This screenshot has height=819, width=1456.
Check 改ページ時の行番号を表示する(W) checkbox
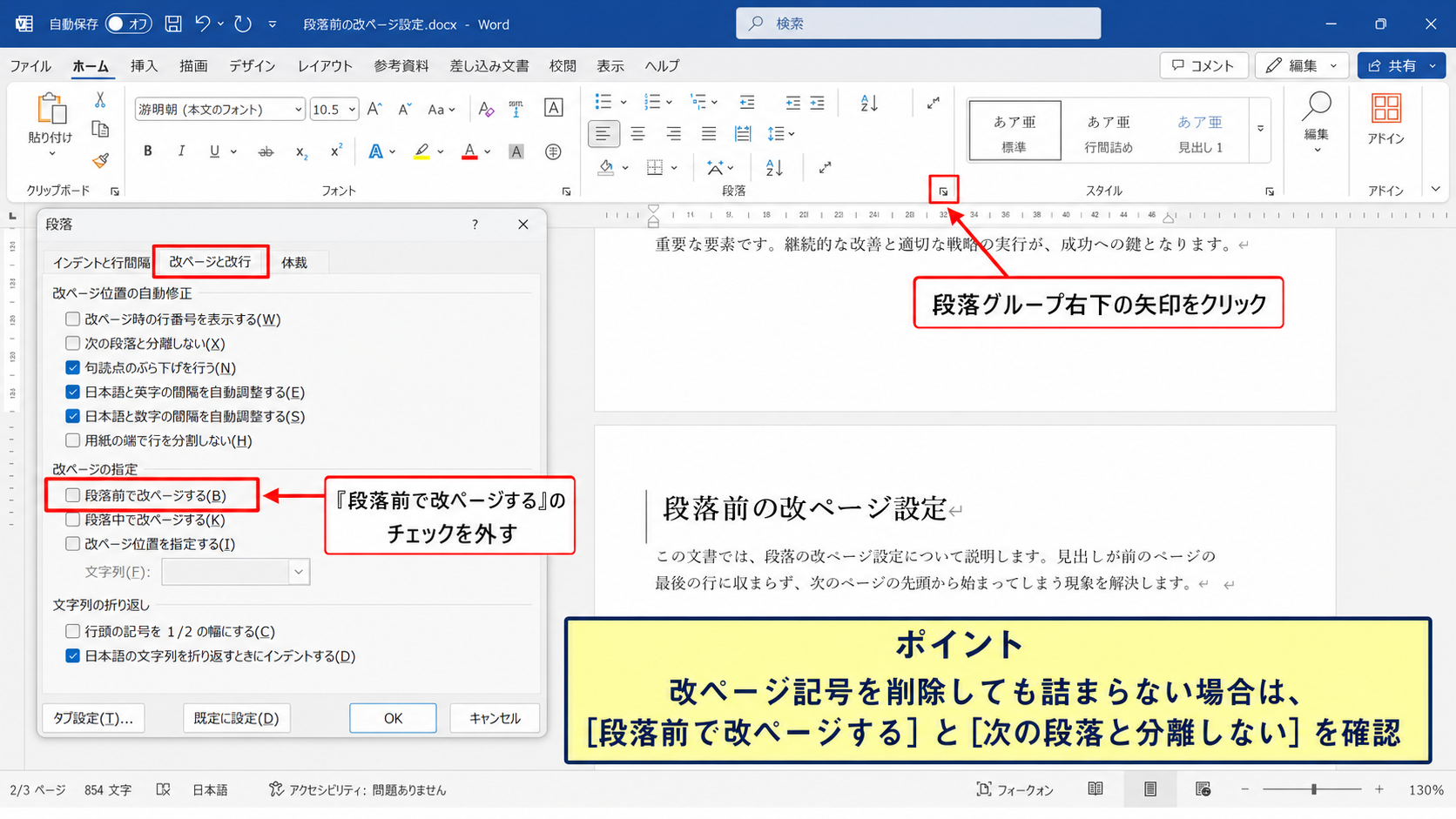click(x=72, y=319)
